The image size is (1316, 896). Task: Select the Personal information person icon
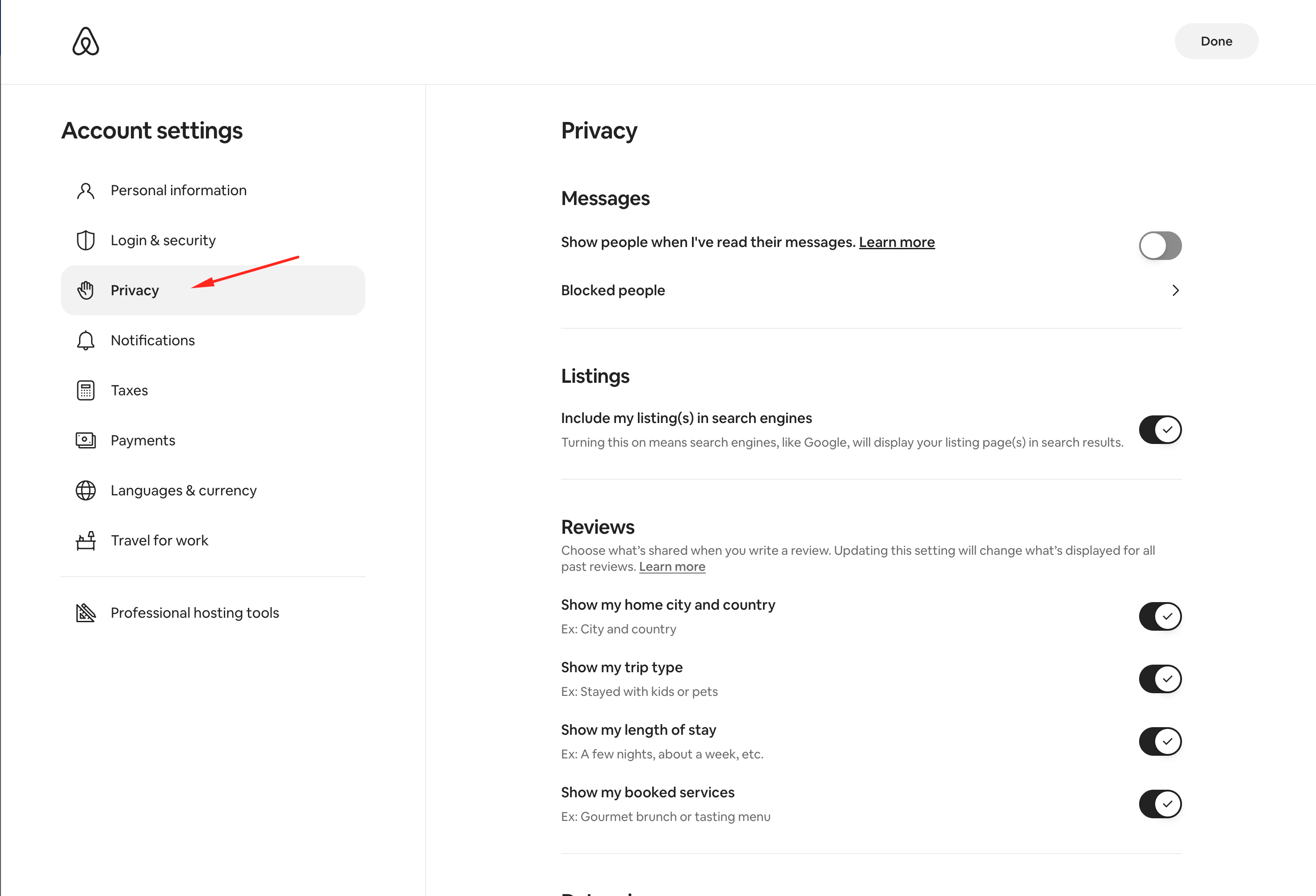[85, 190]
